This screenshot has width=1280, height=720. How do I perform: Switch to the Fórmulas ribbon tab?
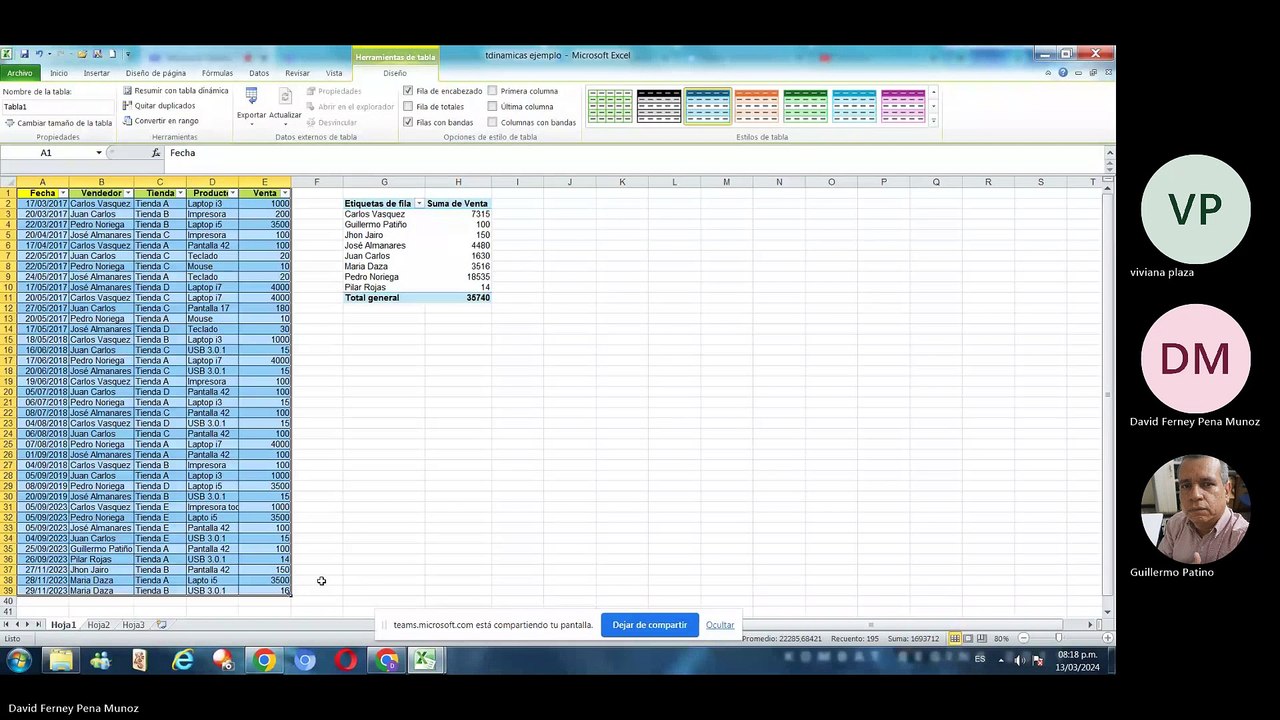point(217,73)
